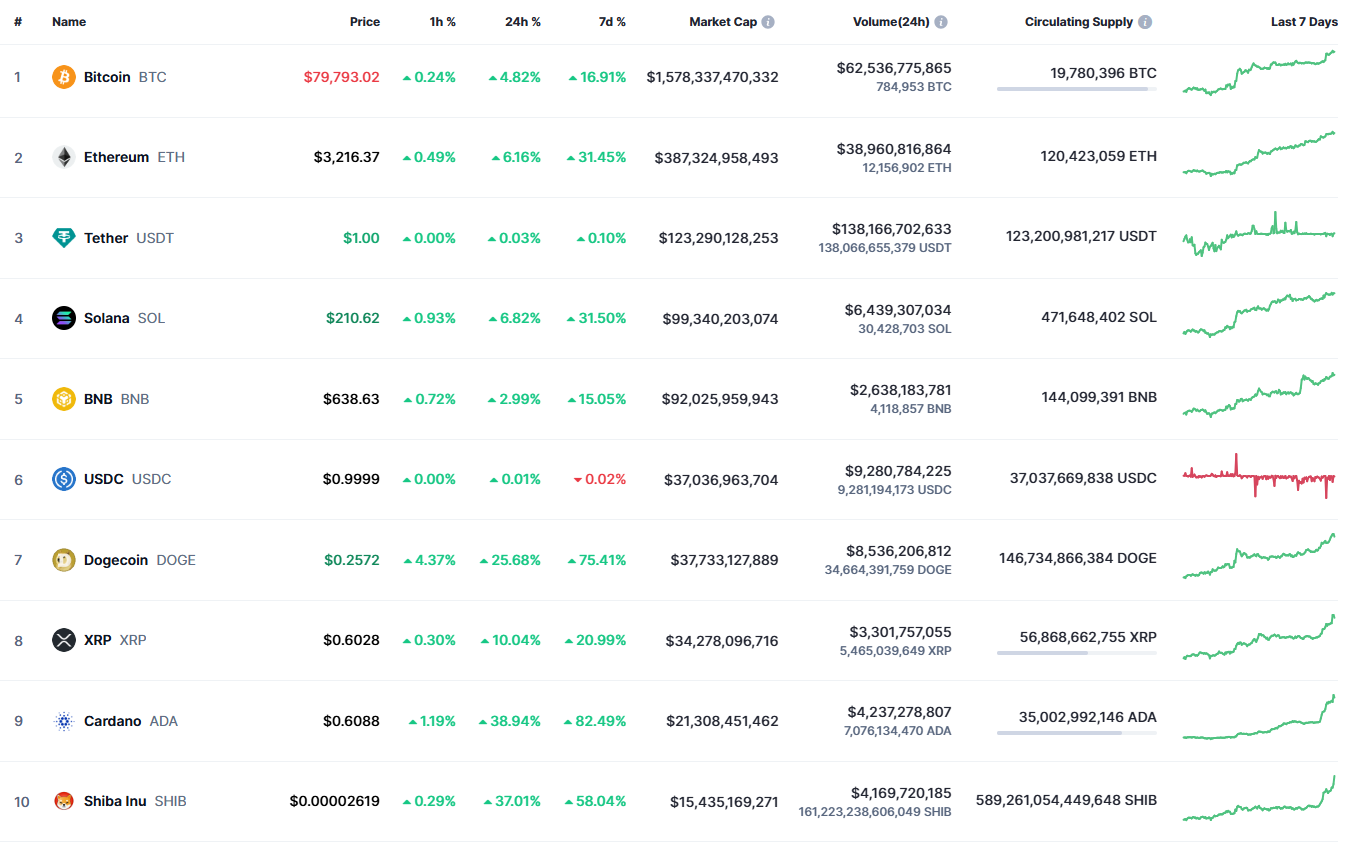Click Tether's volume $138,166,702,633
Screen dimensions: 1355x842
[x=892, y=229]
